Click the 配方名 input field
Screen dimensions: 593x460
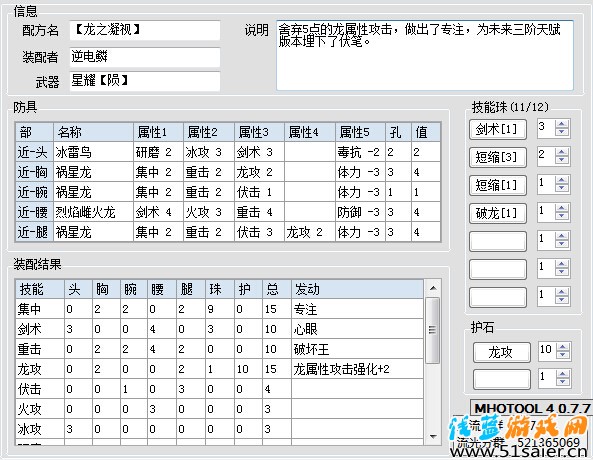pyautogui.click(x=144, y=30)
